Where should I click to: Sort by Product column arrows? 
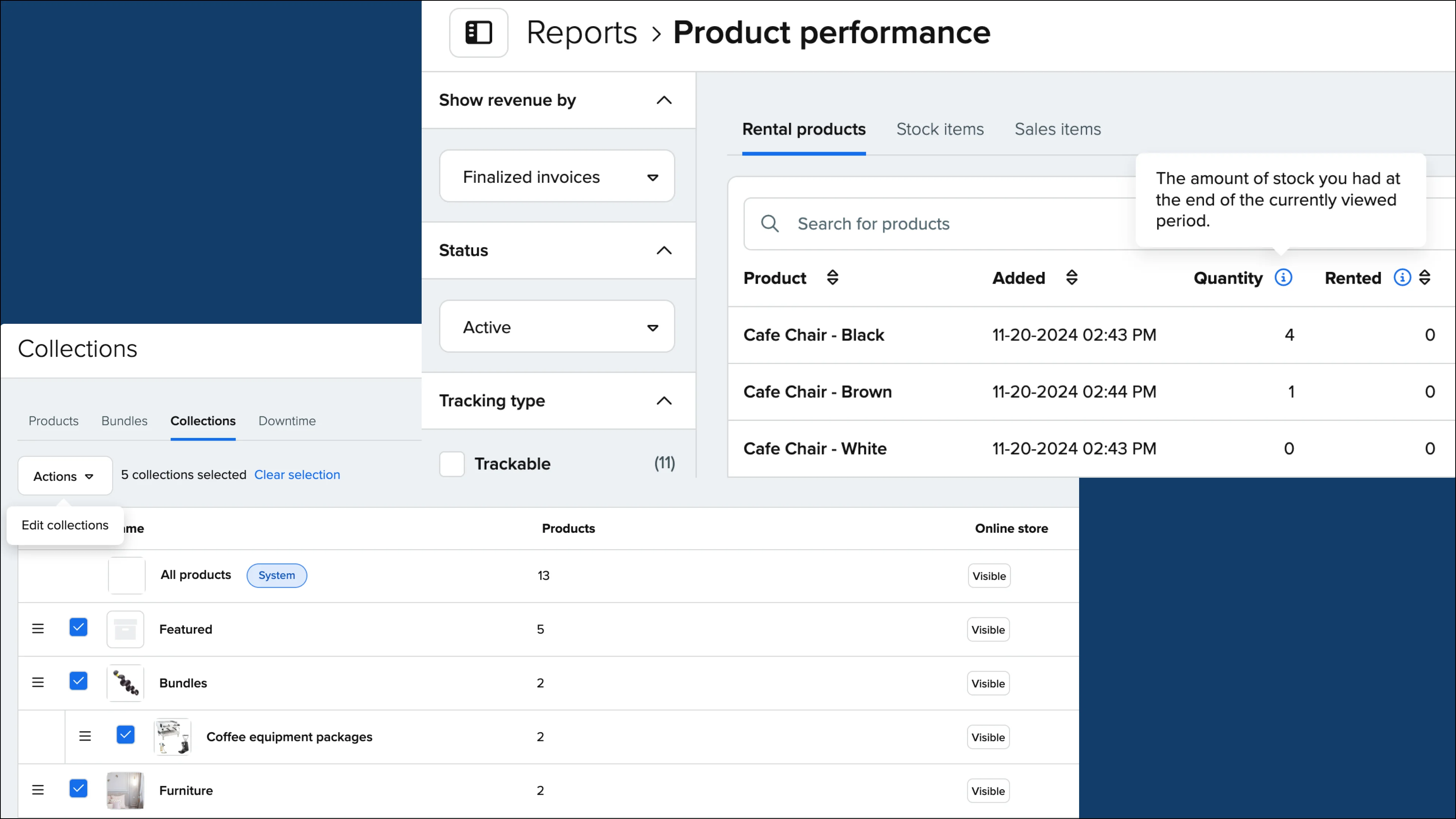tap(832, 278)
